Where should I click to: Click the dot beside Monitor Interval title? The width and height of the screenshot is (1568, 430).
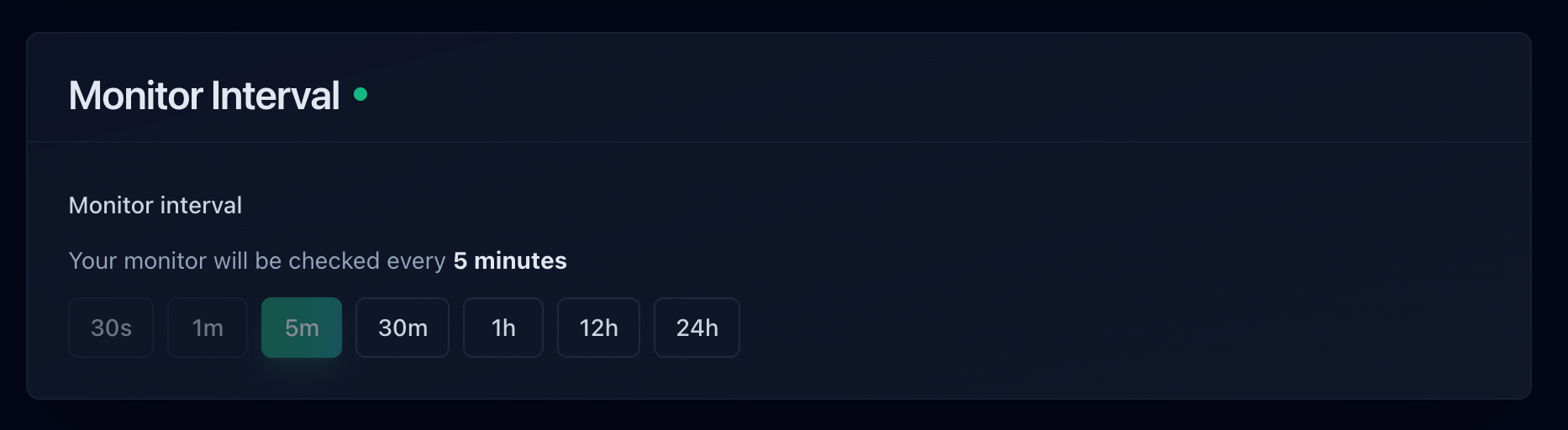[x=360, y=94]
